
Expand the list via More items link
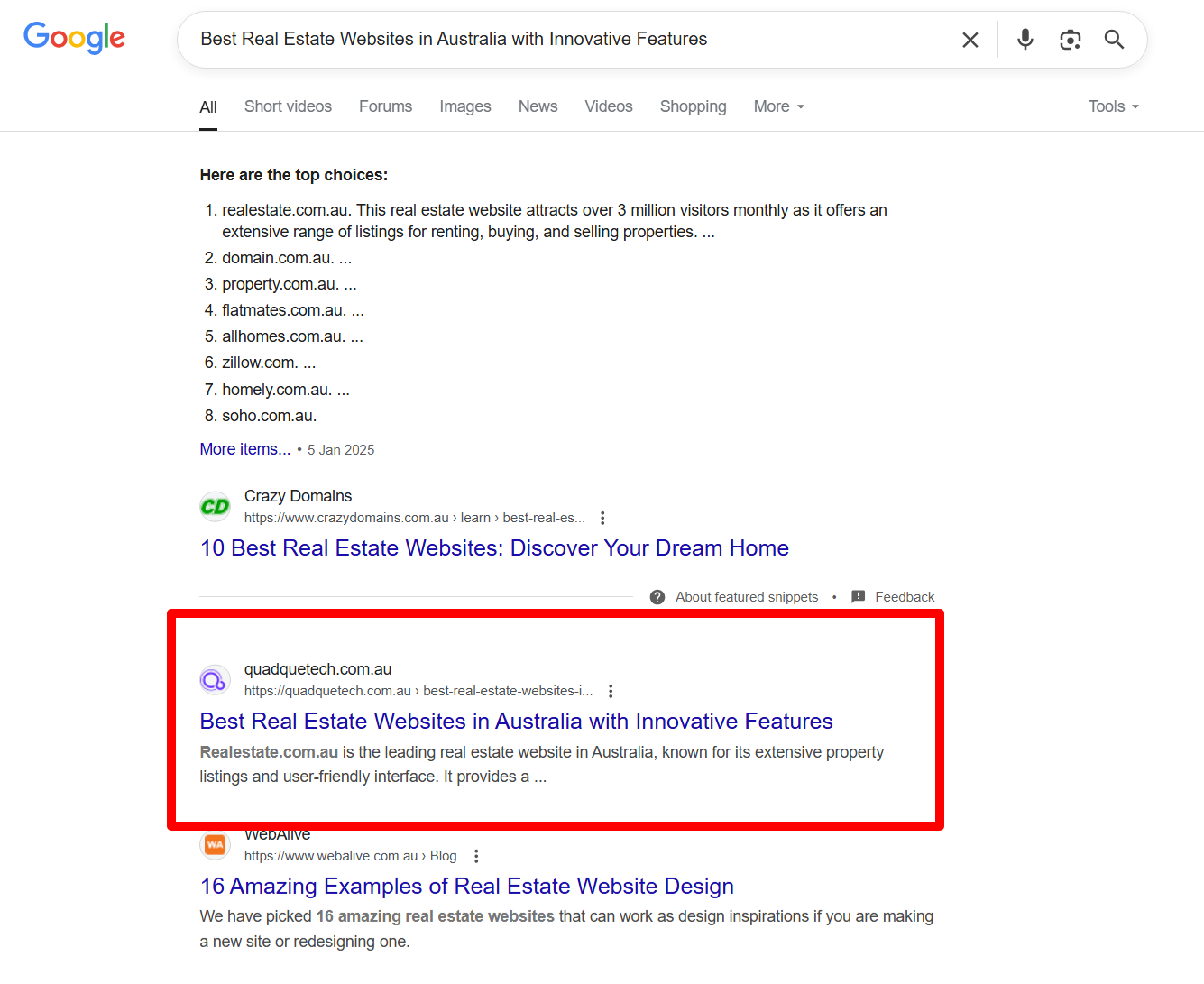[245, 449]
